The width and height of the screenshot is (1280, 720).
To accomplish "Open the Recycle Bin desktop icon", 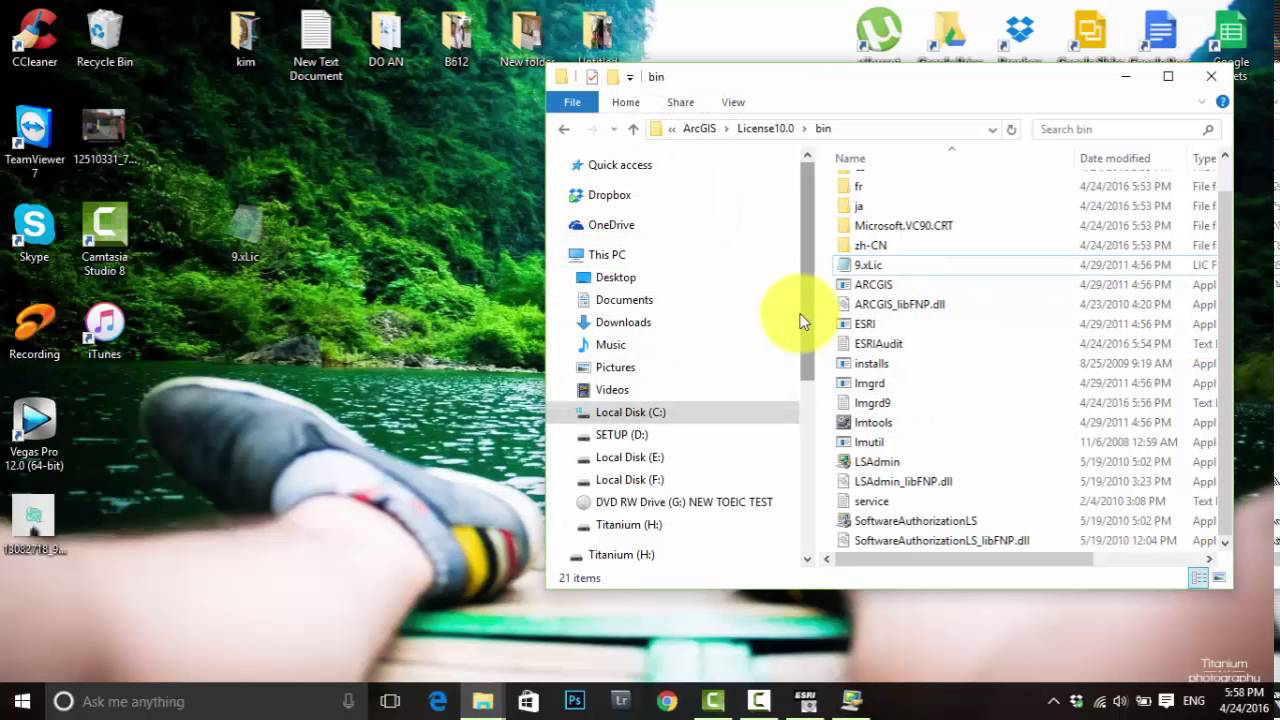I will click(104, 38).
